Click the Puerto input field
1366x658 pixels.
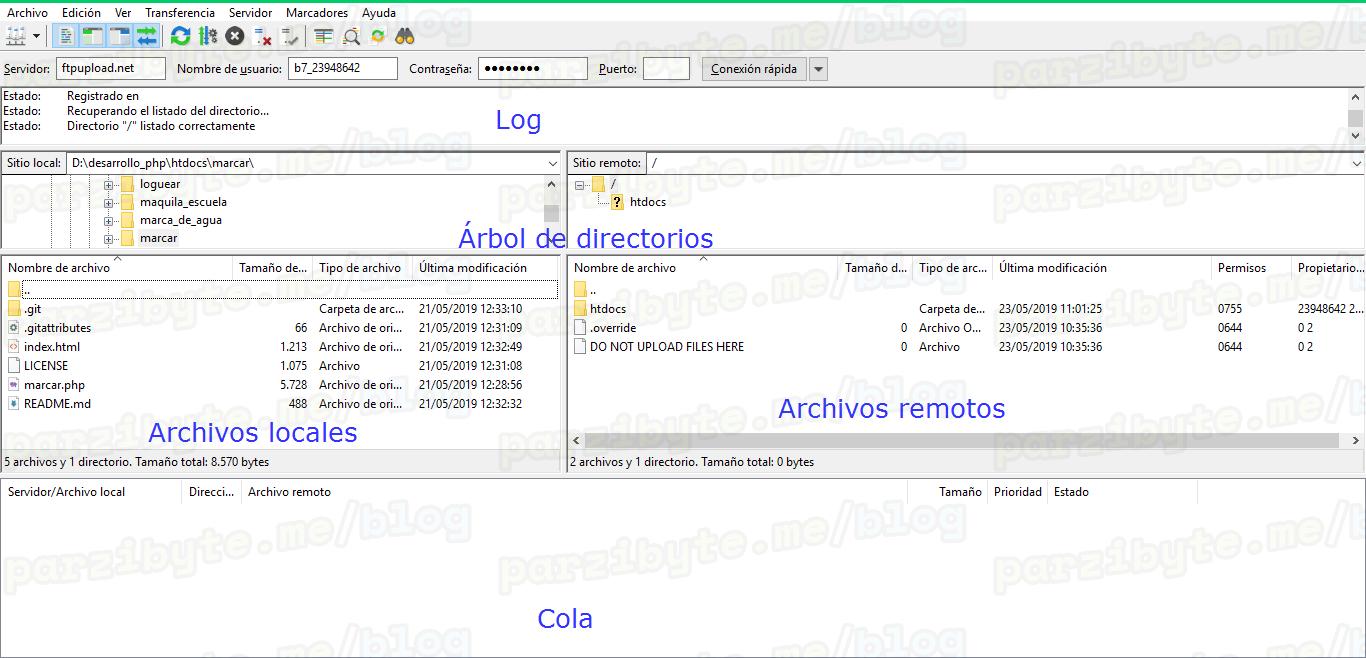point(666,69)
